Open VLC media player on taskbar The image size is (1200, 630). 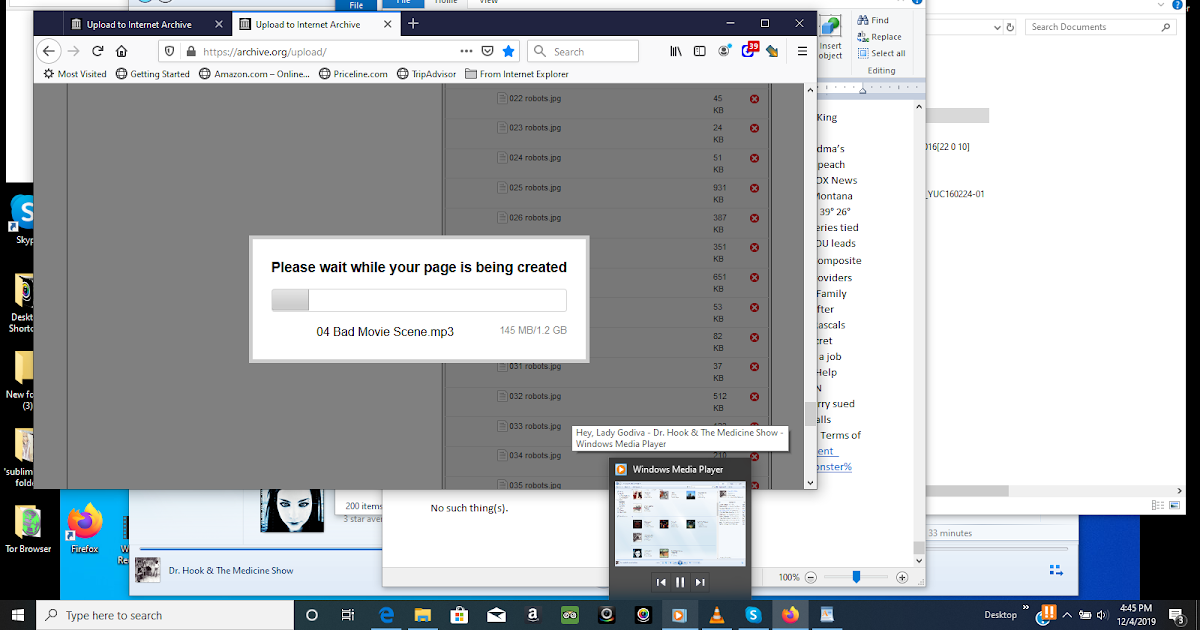click(x=717, y=615)
